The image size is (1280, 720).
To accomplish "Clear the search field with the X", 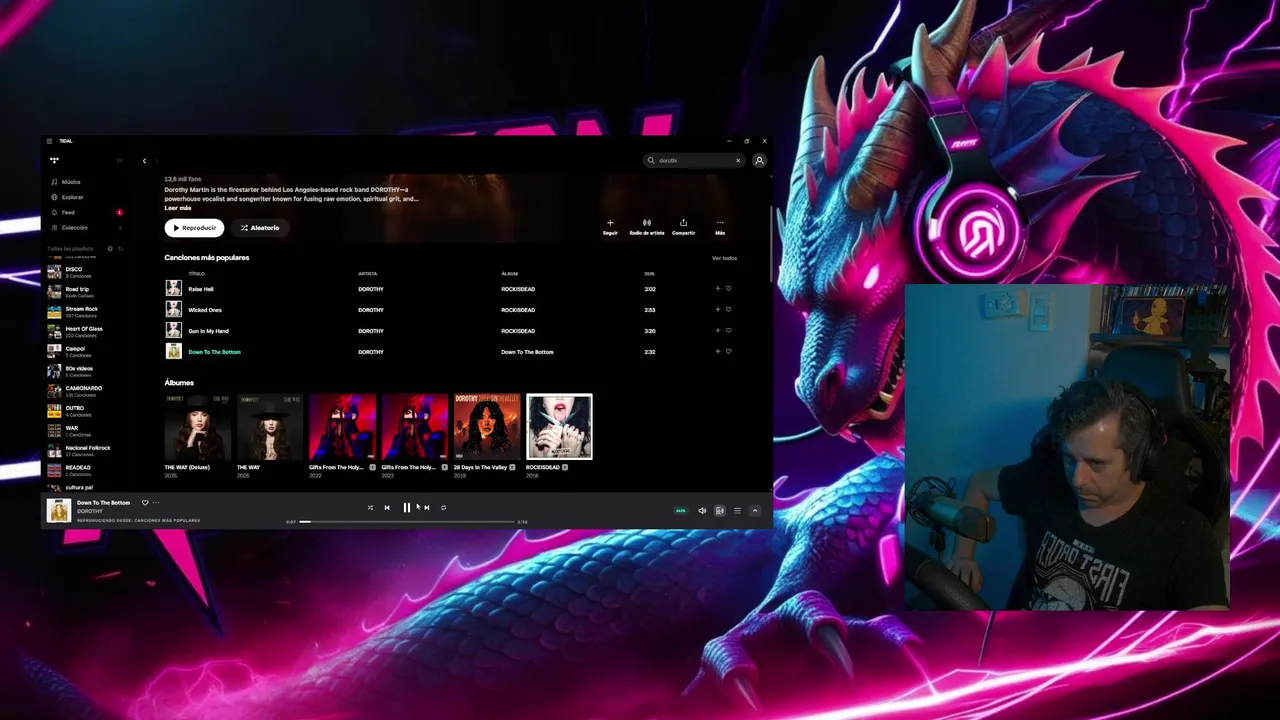I will (x=738, y=160).
